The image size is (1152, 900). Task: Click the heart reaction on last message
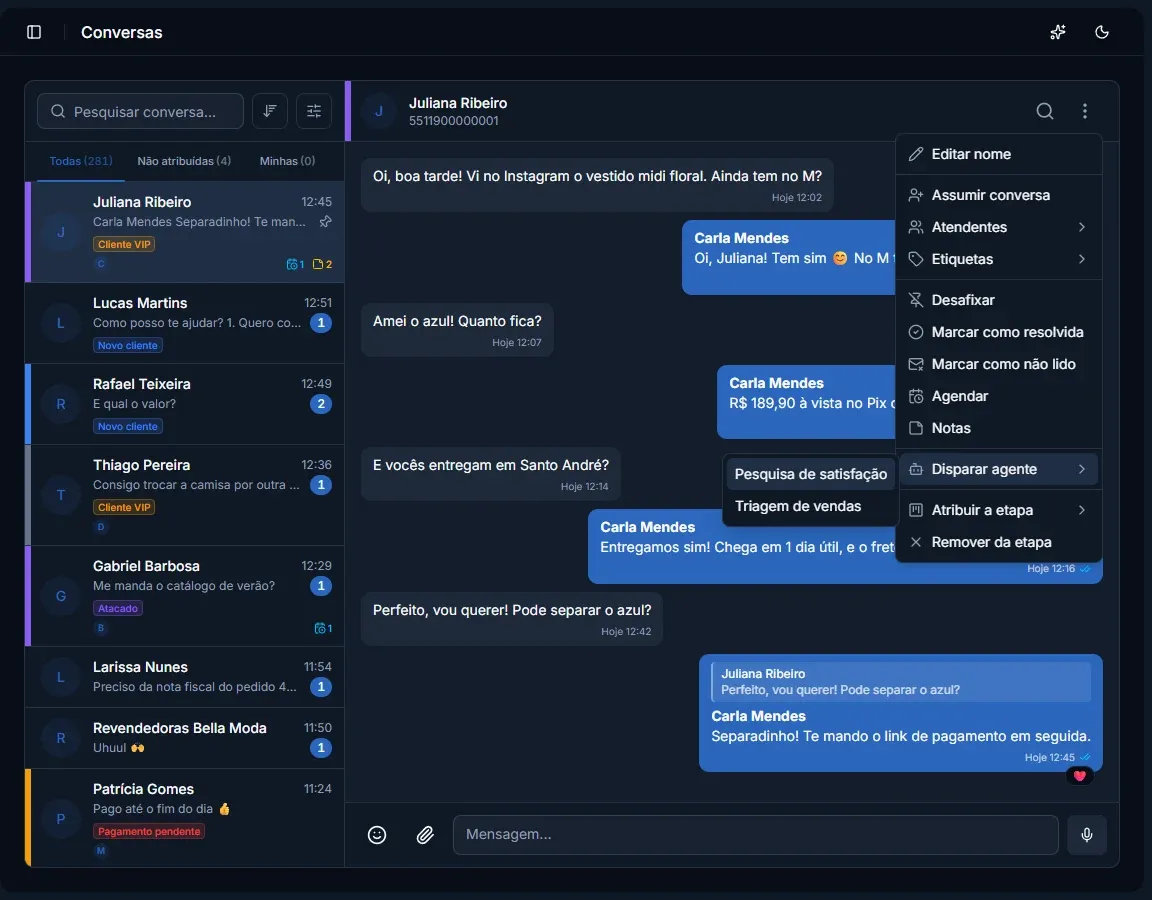pyautogui.click(x=1079, y=775)
